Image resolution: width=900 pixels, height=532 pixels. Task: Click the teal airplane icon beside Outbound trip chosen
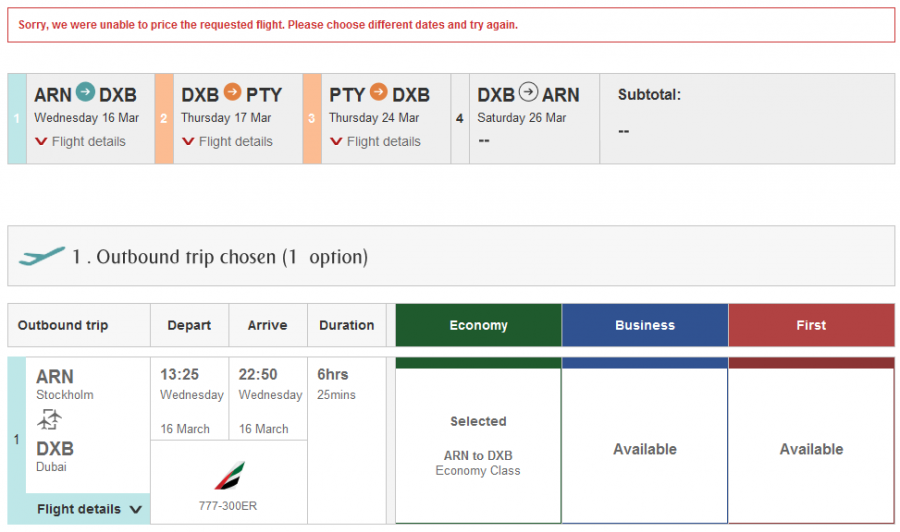42,257
